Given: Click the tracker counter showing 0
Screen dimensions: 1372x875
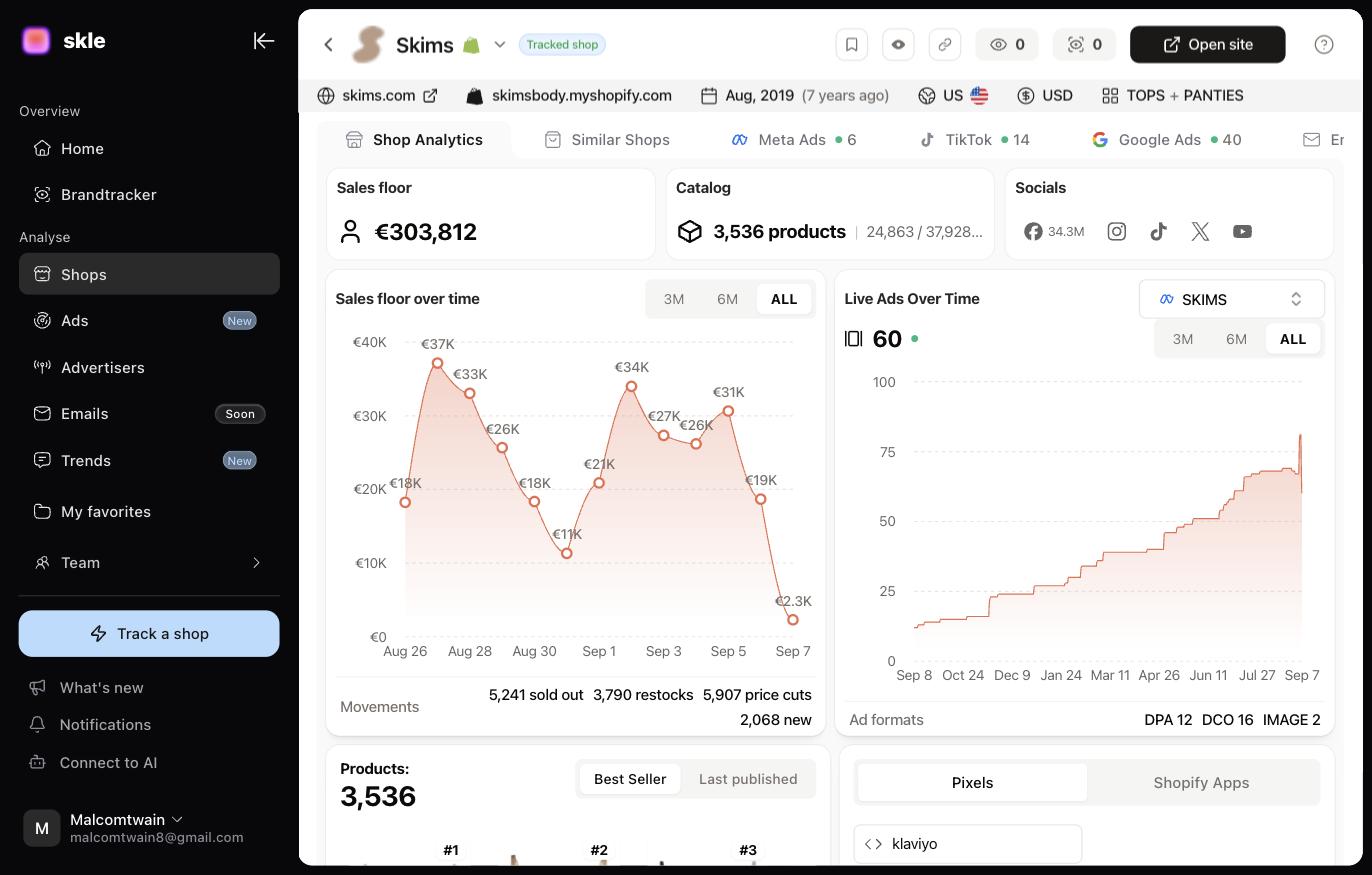Looking at the screenshot, I should point(1084,44).
